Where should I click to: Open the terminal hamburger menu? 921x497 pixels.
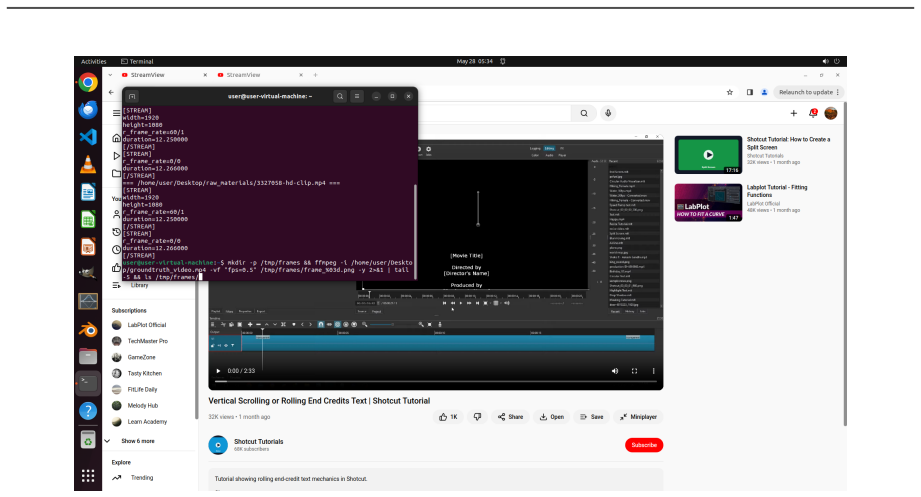point(357,96)
